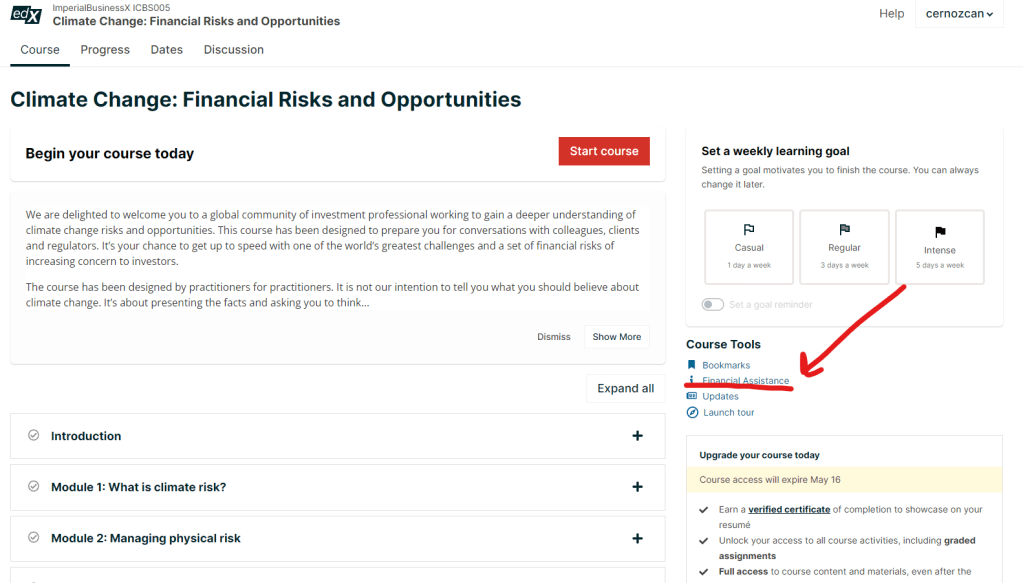The image size is (1023, 583).
Task: Click the edX logo icon
Action: 25,14
